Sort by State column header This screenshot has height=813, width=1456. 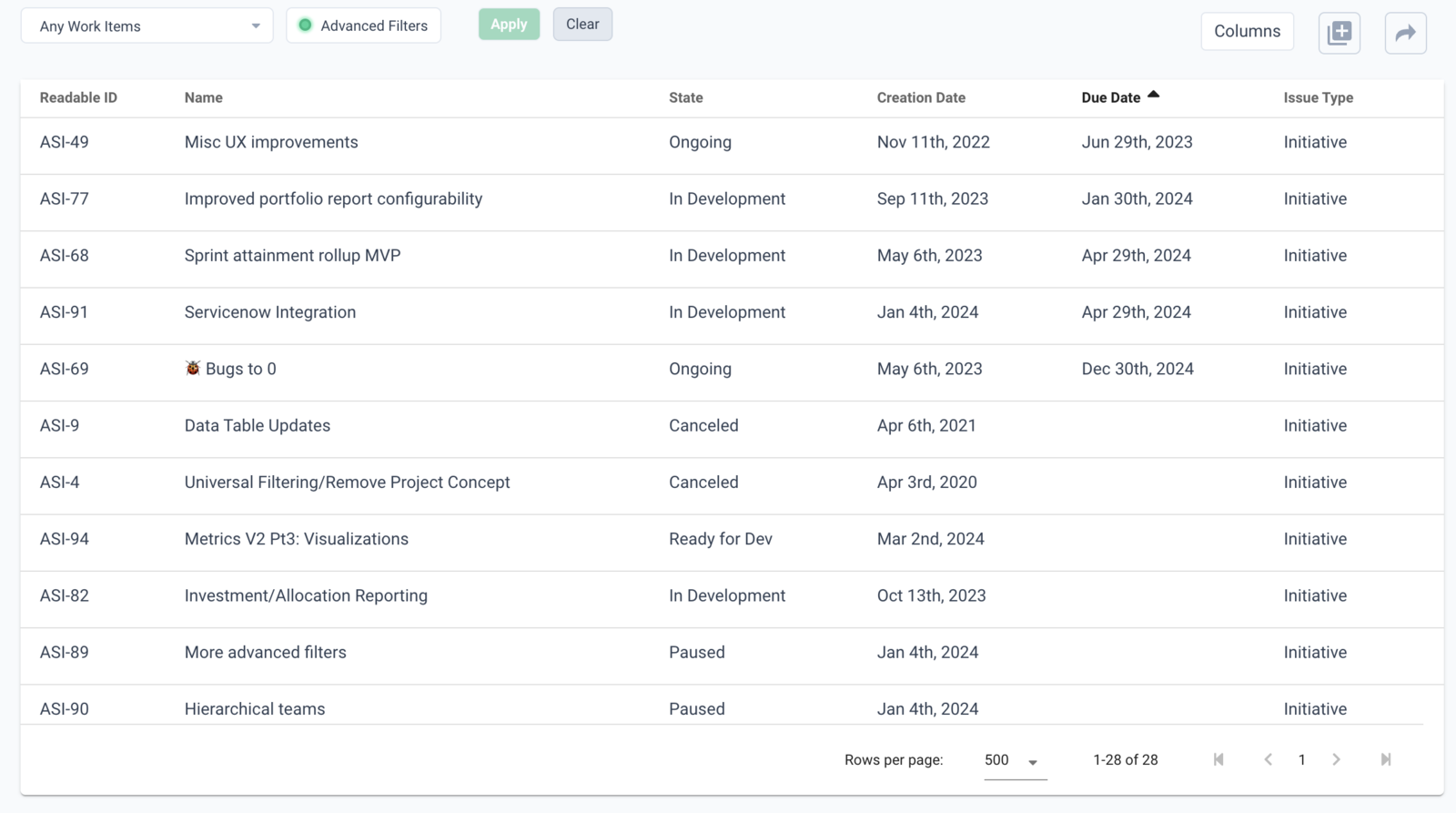(686, 97)
